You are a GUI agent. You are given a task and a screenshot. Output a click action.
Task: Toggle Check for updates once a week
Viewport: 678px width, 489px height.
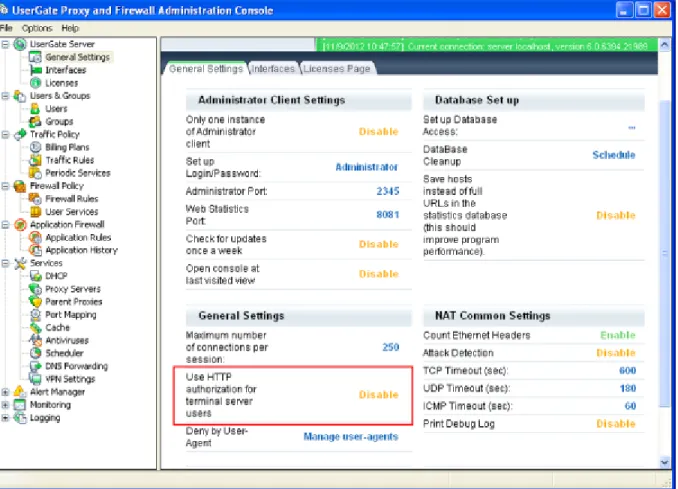click(379, 244)
